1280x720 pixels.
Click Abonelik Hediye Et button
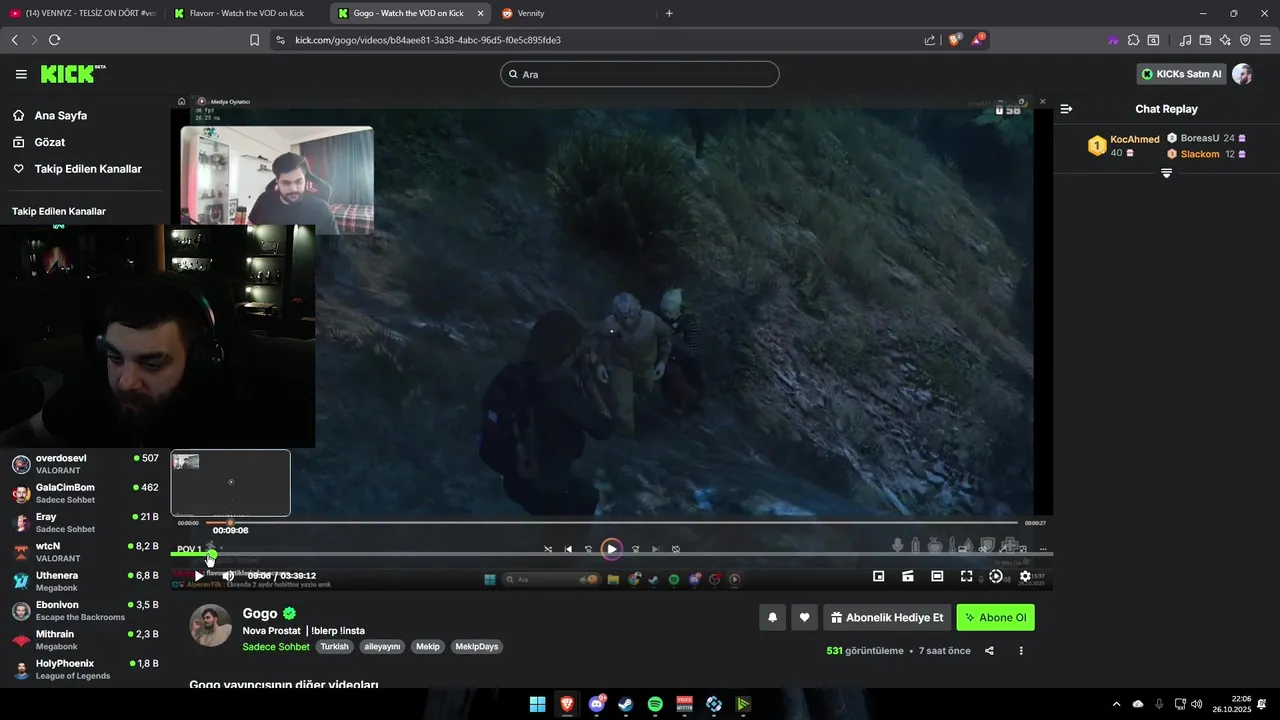pyautogui.click(x=887, y=618)
